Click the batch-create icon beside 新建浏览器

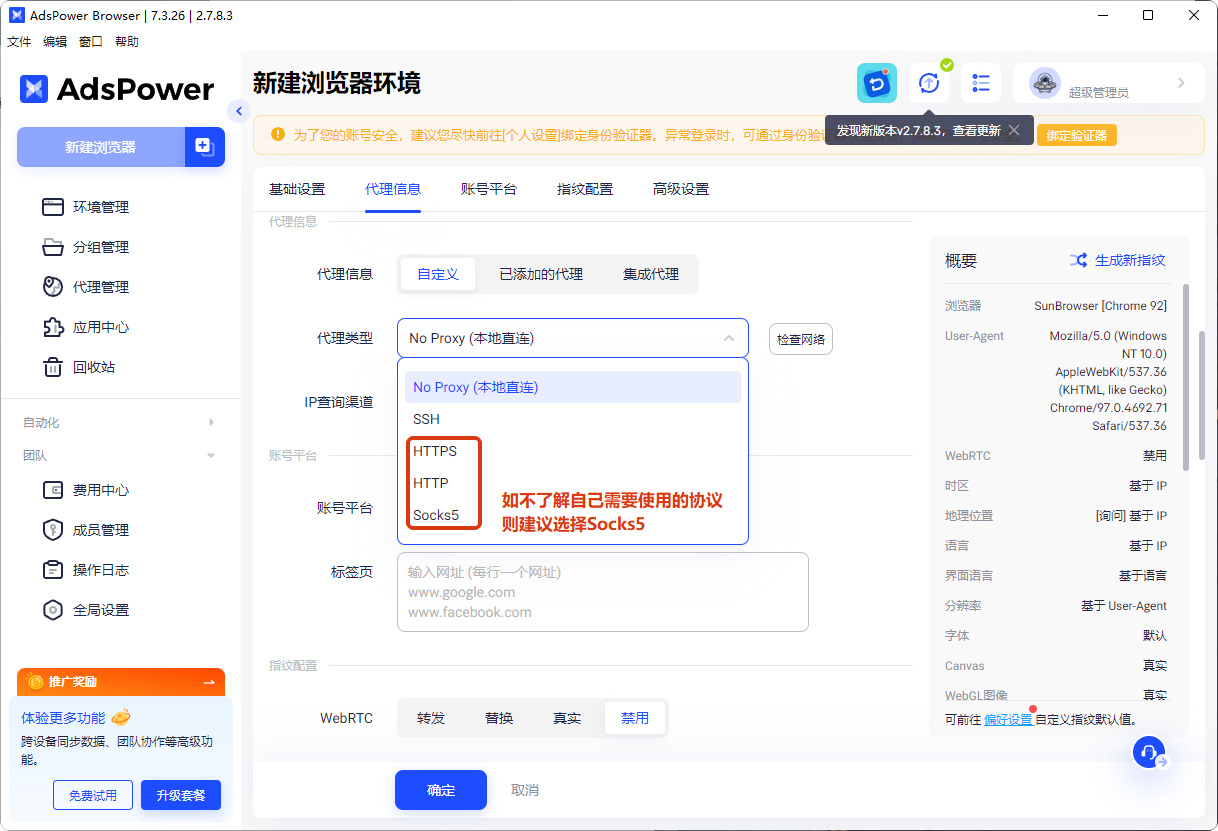pos(204,147)
